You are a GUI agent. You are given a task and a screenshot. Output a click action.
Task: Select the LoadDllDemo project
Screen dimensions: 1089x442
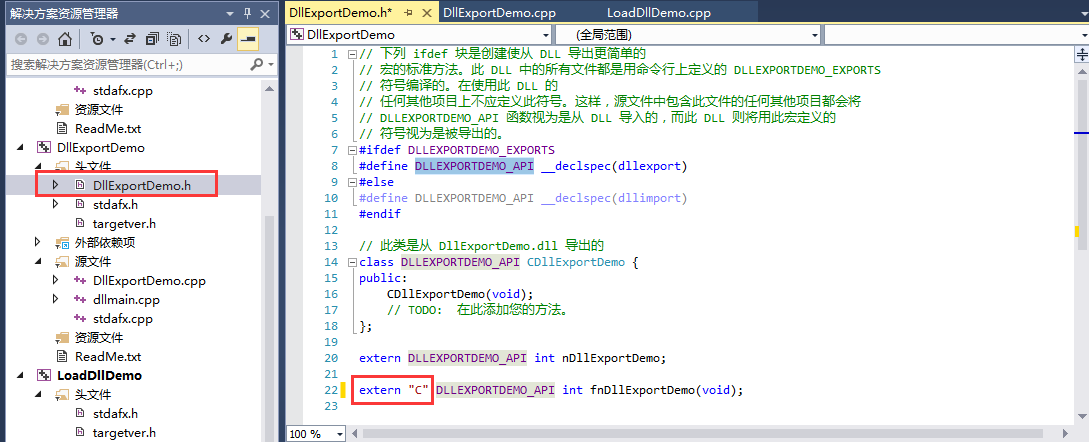(99, 375)
